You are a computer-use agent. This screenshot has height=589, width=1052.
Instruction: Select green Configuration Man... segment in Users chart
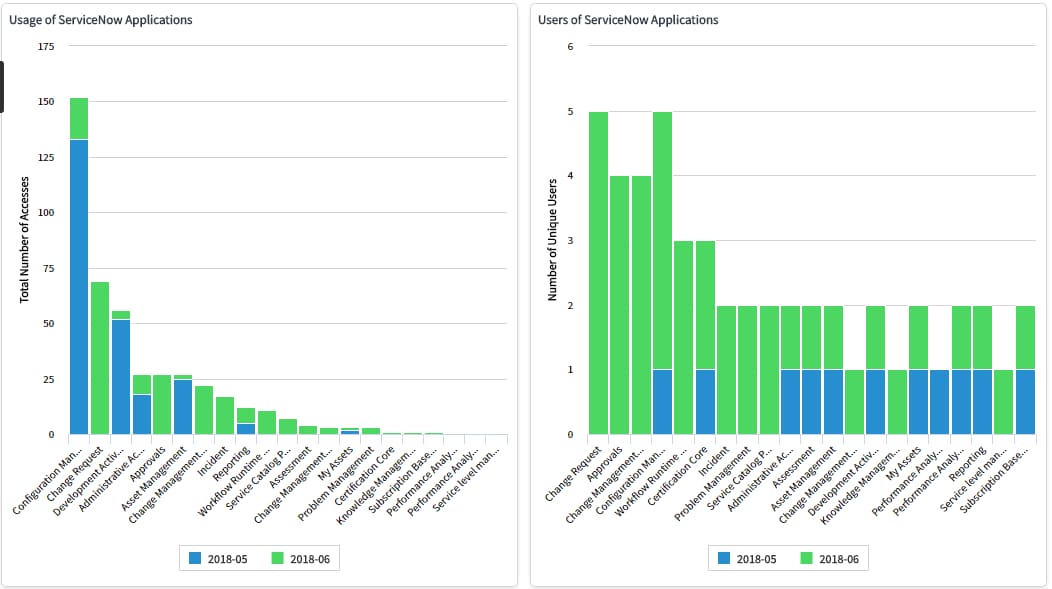tap(662, 241)
